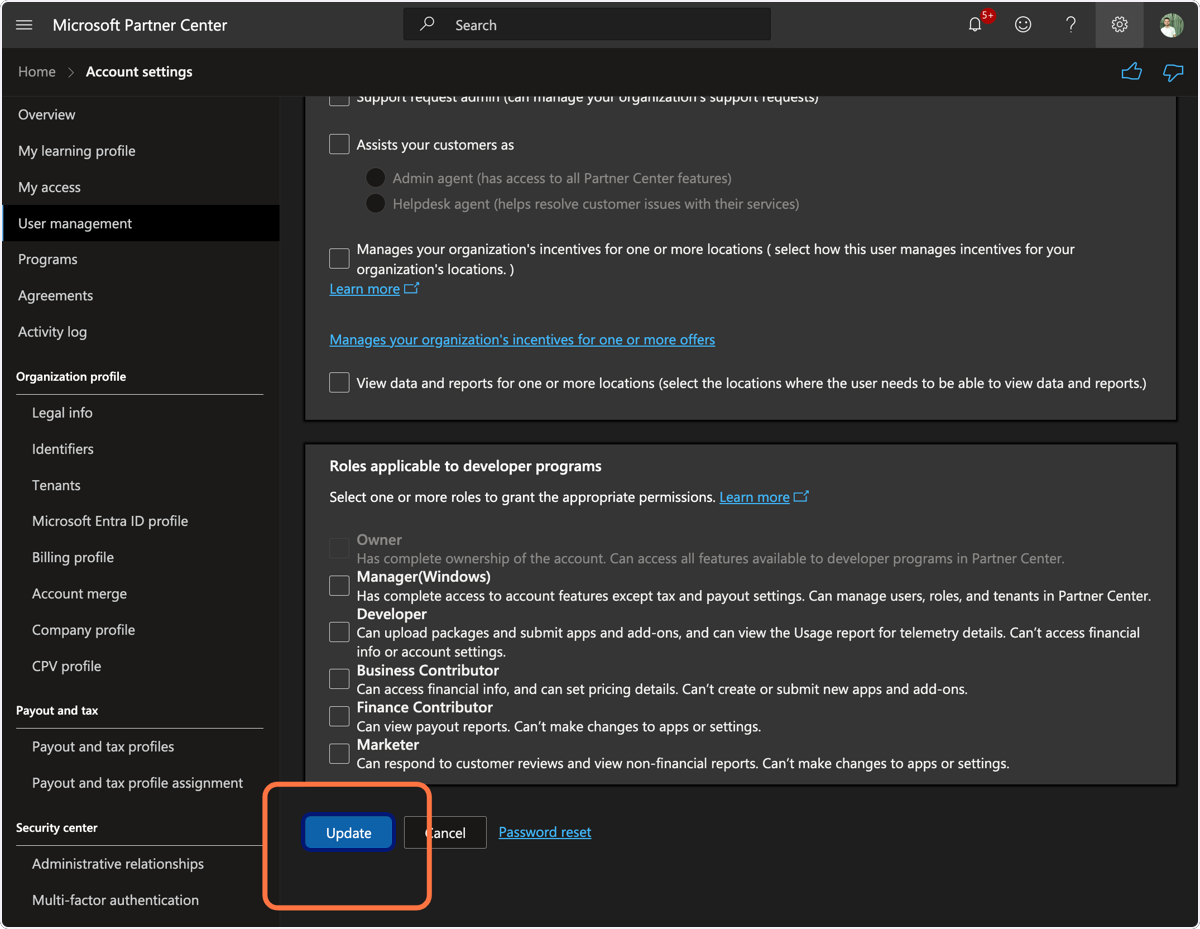Select the Helpdesk agent radio option

pyautogui.click(x=376, y=204)
